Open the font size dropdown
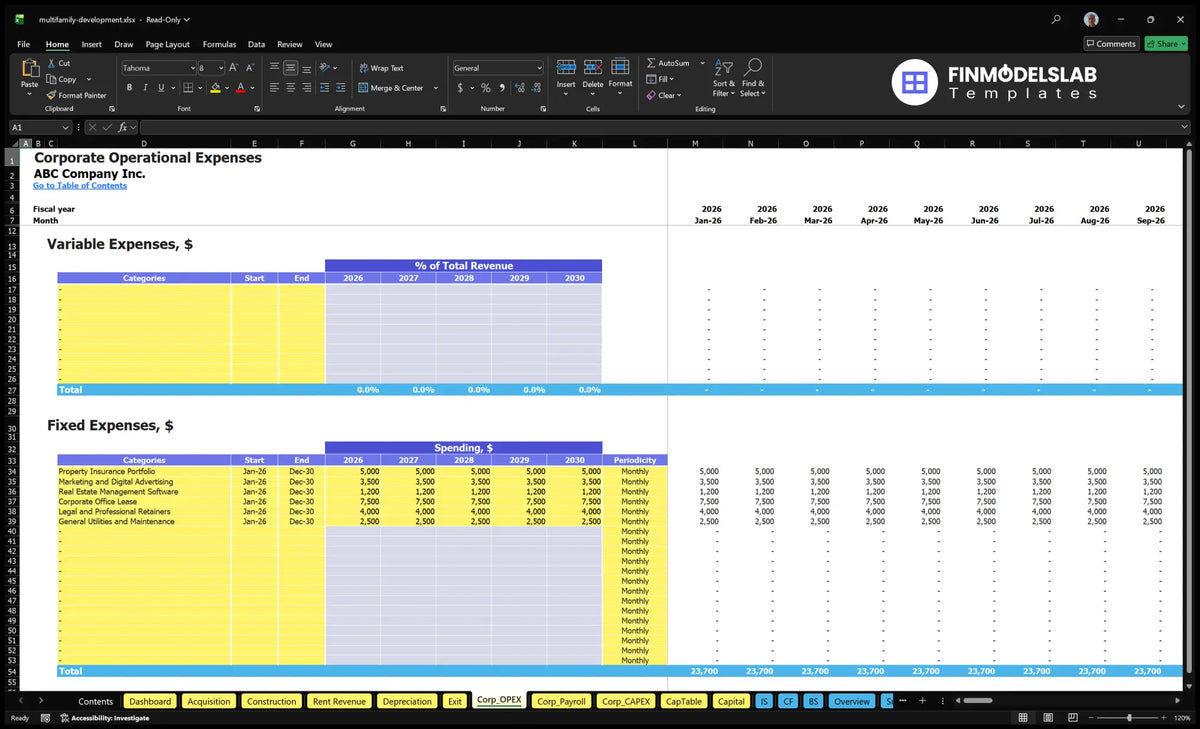Image resolution: width=1200 pixels, height=729 pixels. 221,68
